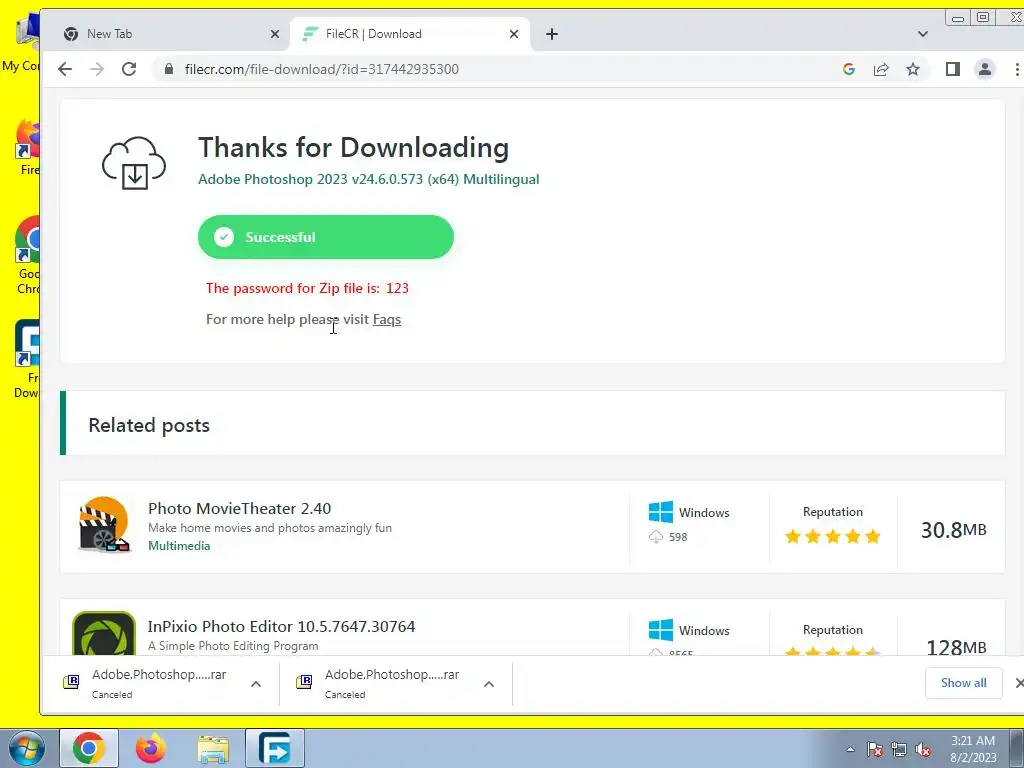Screen dimensions: 1024x768
Task: Open Photo MovieTheater 2.40 post
Action: [x=240, y=508]
